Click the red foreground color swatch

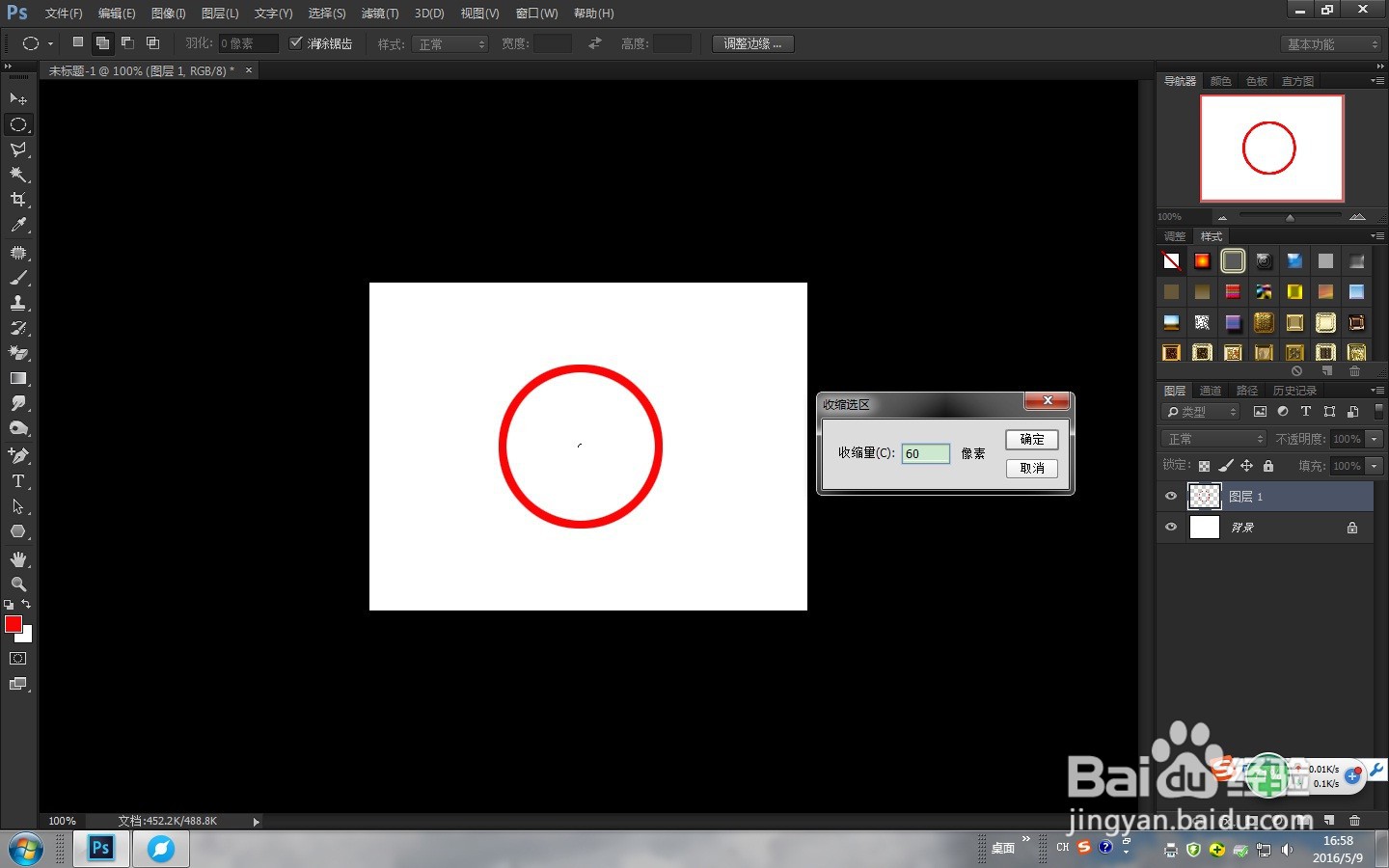point(14,624)
